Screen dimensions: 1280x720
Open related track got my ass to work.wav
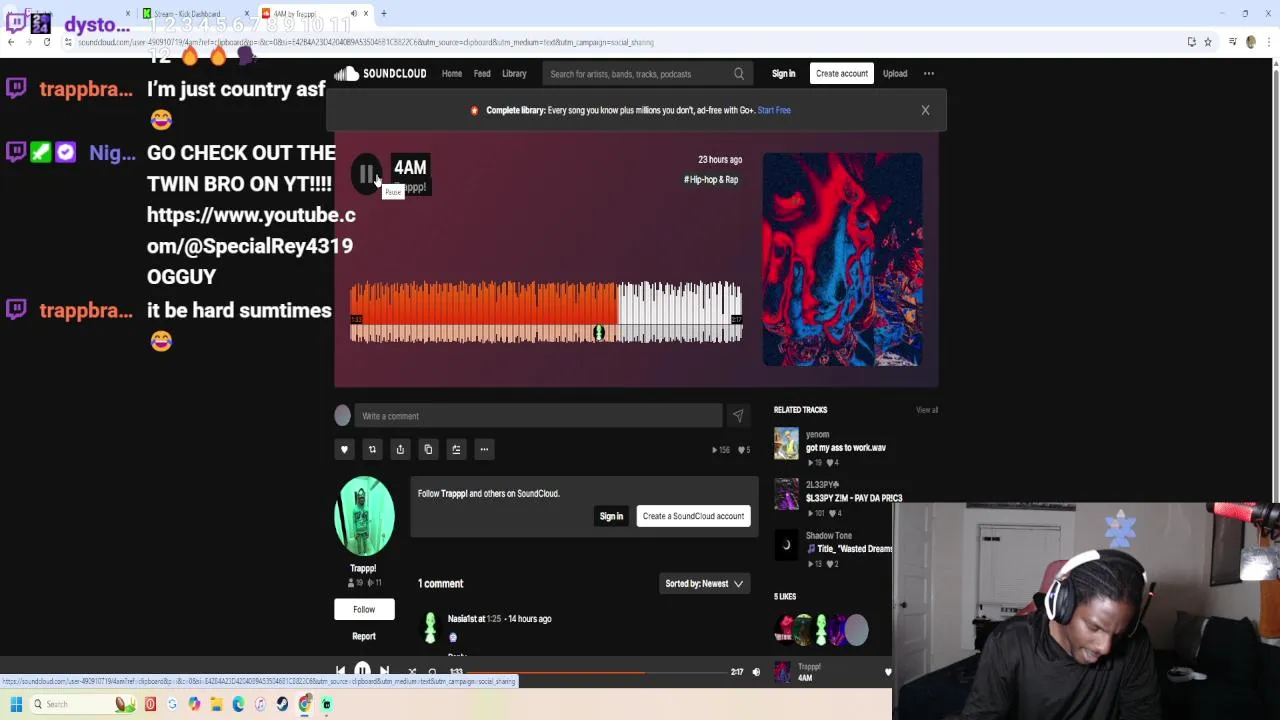click(x=846, y=448)
